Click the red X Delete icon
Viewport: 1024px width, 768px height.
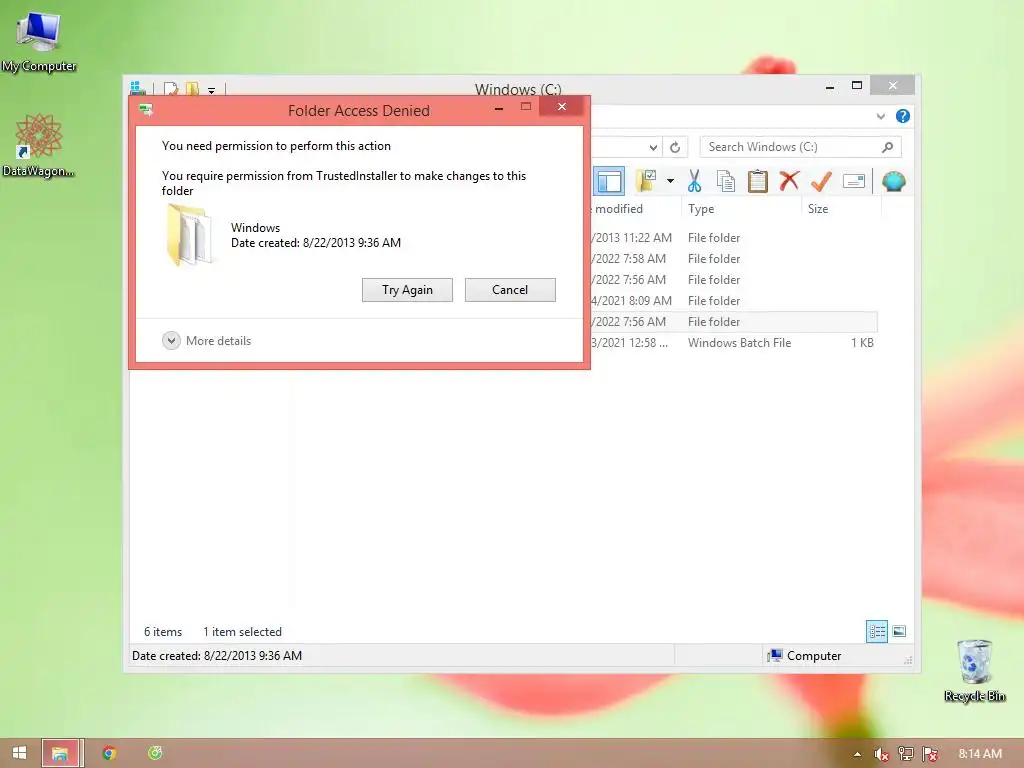[789, 180]
